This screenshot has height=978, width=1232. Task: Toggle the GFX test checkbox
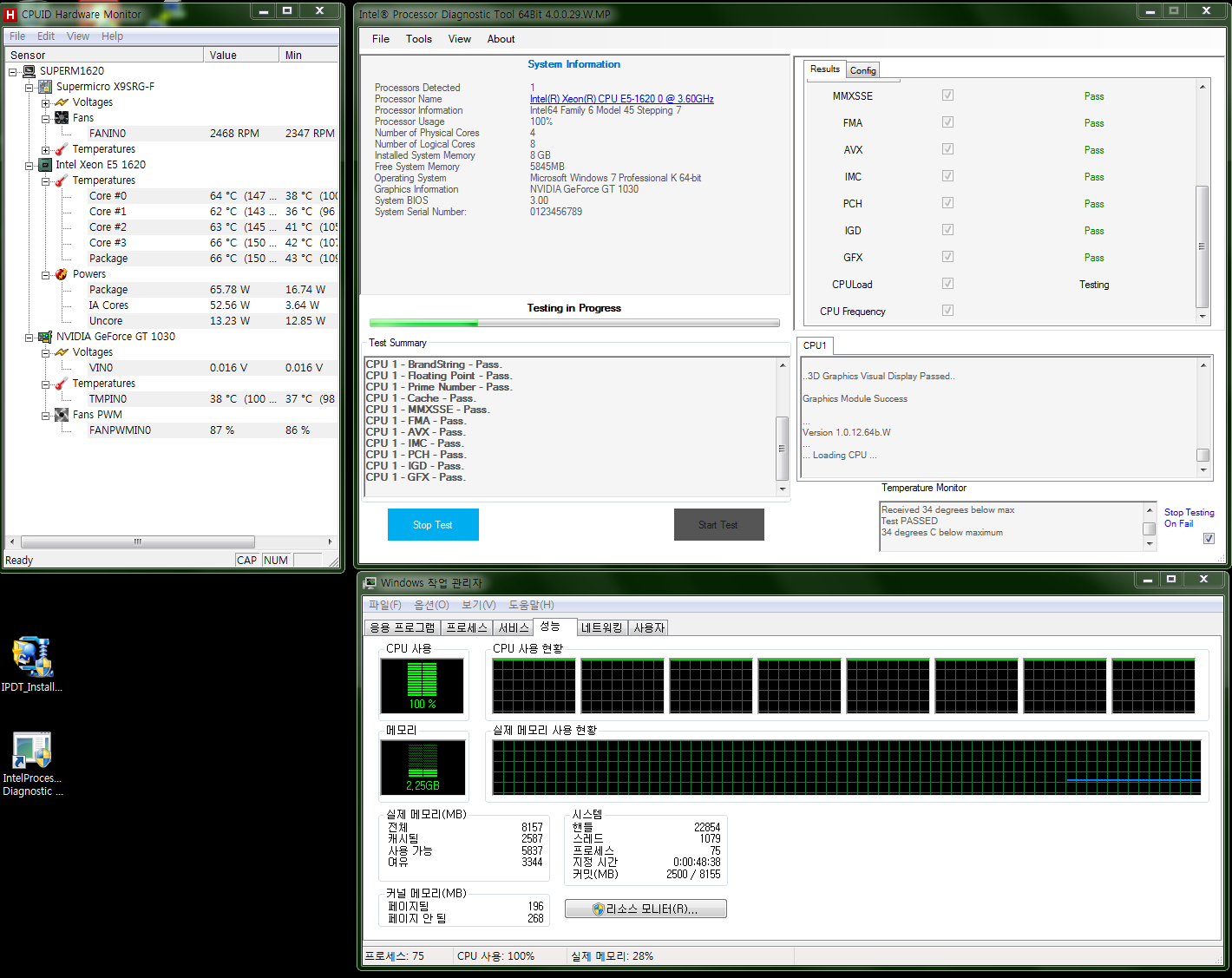point(947,257)
